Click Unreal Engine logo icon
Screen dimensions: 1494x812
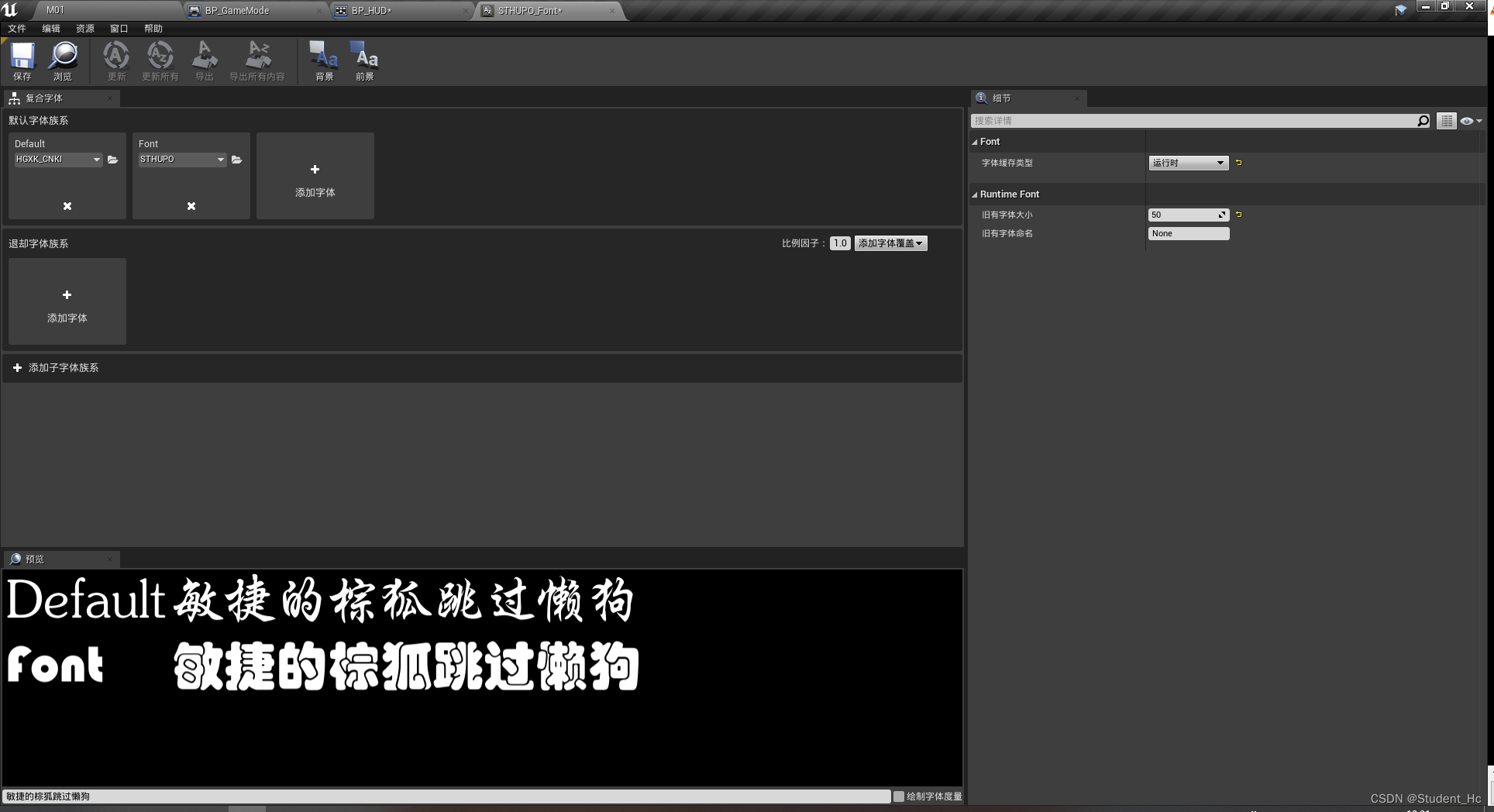tap(11, 10)
